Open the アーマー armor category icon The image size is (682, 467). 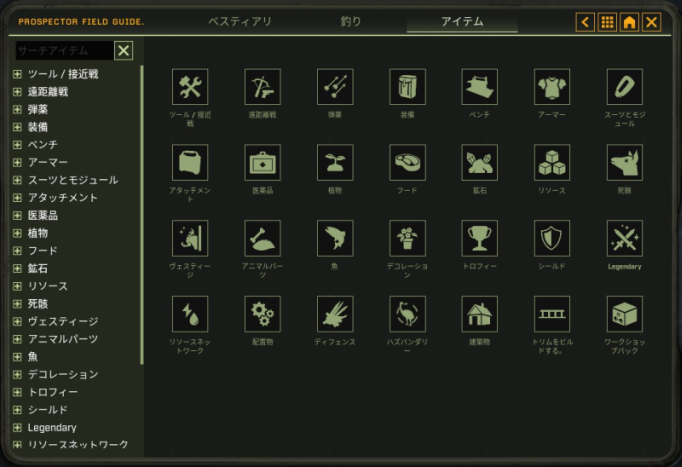(552, 87)
